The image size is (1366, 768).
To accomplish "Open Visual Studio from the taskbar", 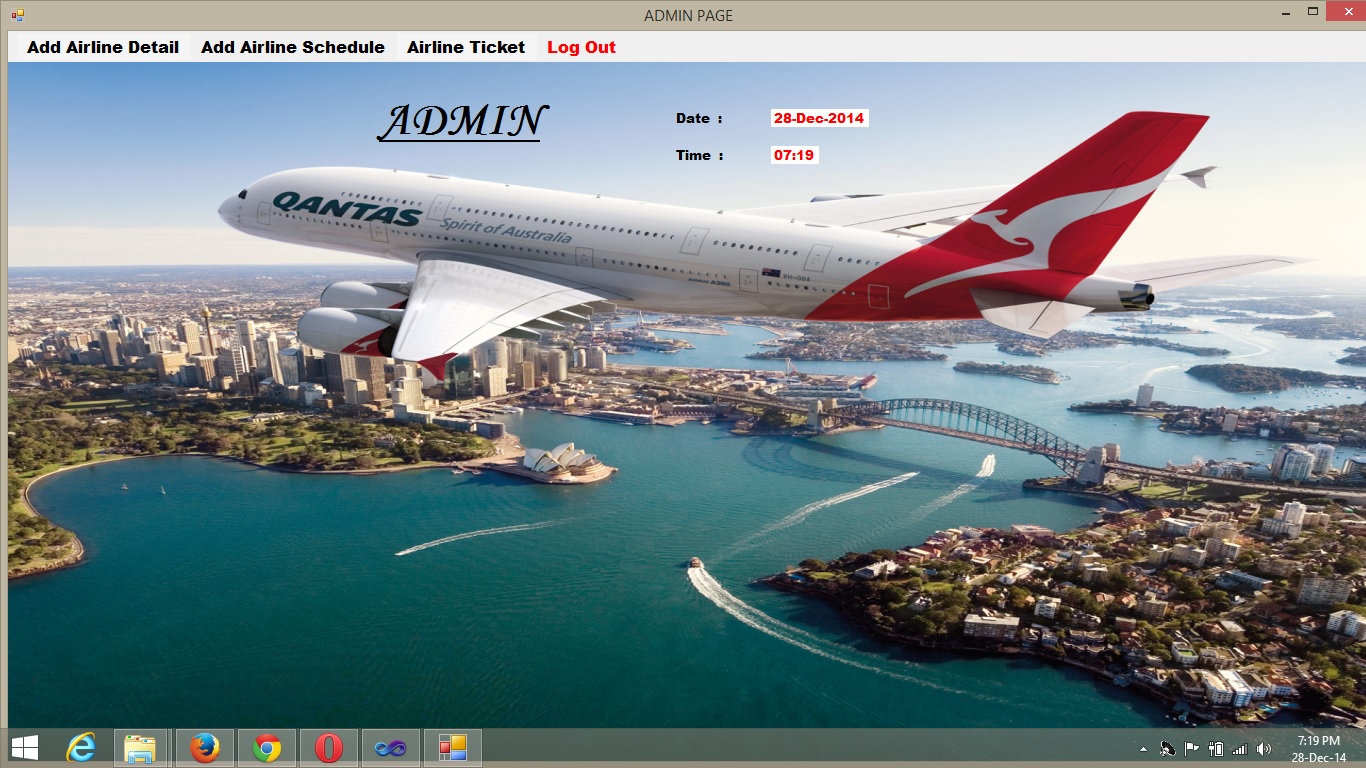I will coord(390,747).
